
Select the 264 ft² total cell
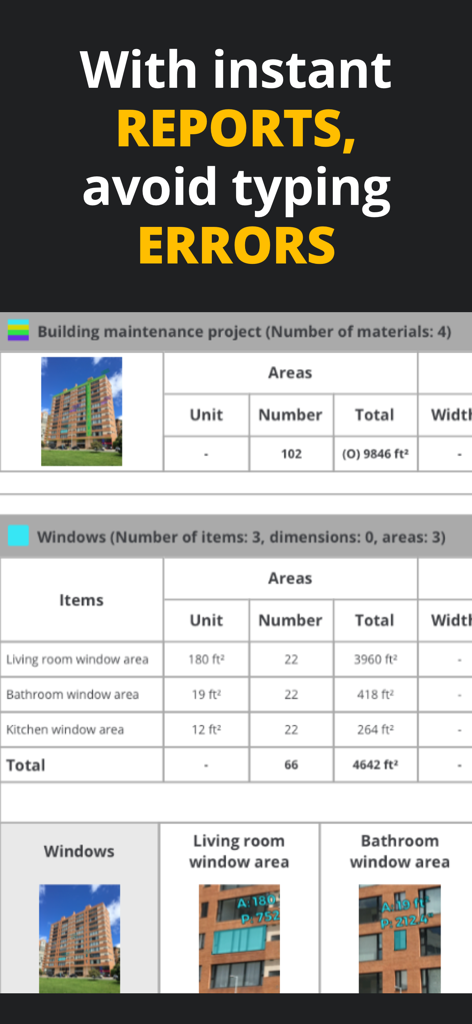[375, 729]
